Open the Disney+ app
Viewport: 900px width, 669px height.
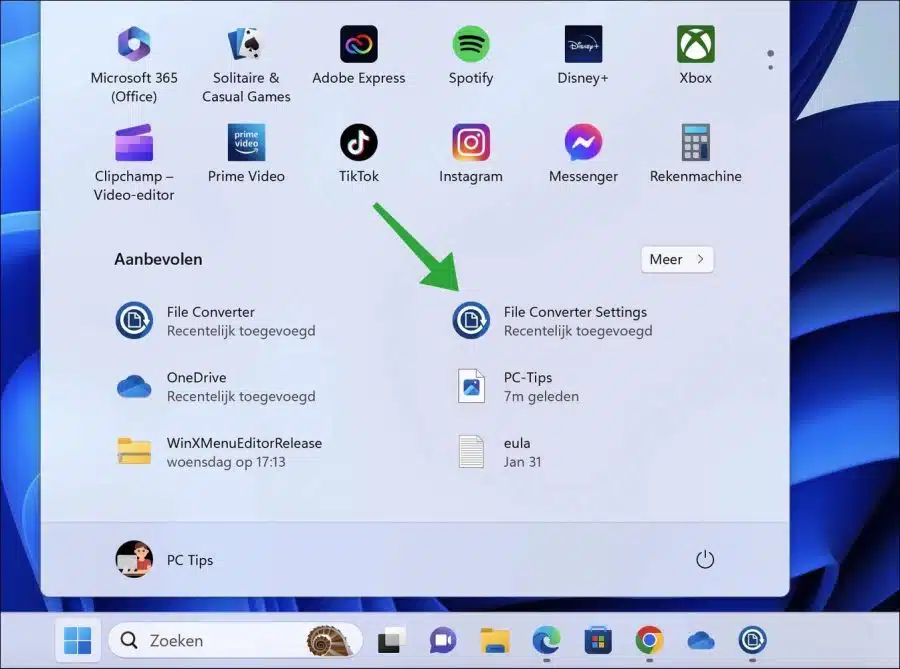[x=583, y=55]
